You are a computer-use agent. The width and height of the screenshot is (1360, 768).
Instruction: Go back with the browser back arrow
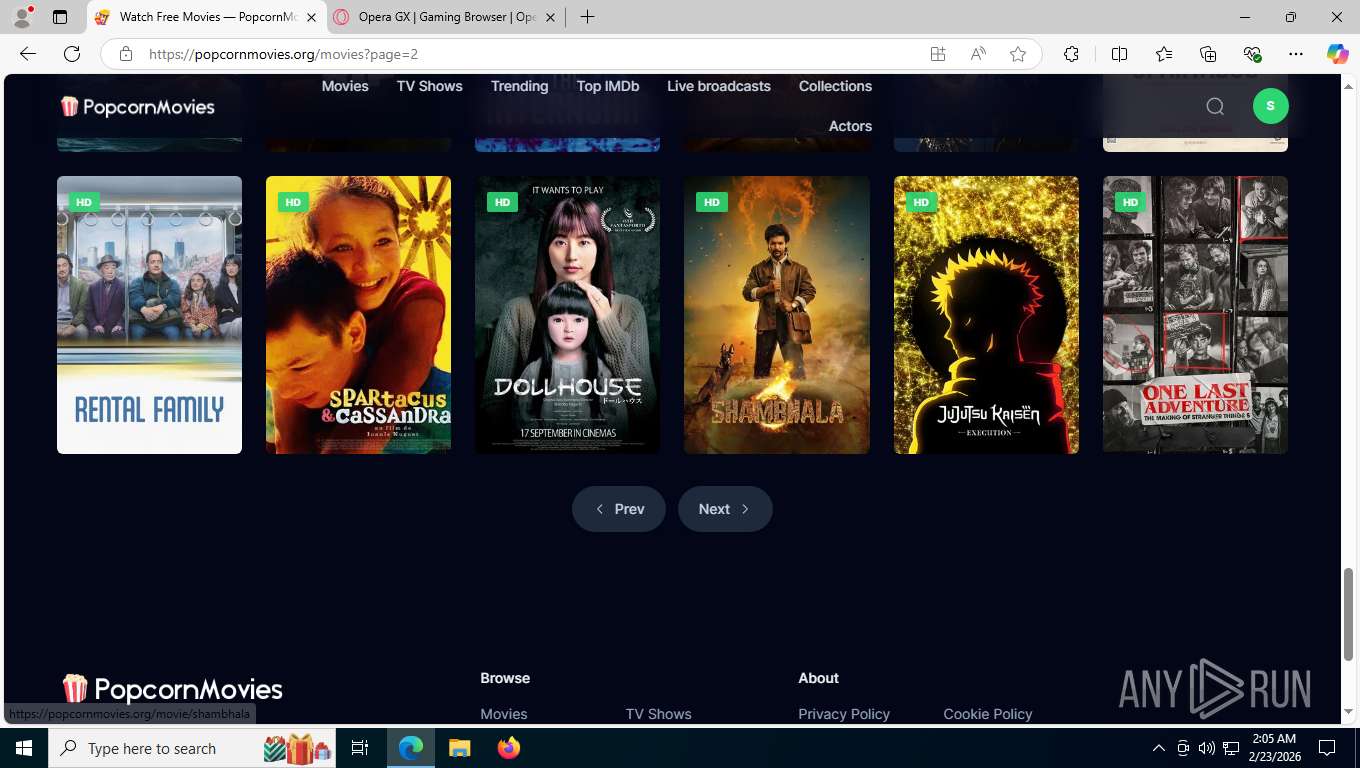pyautogui.click(x=28, y=54)
